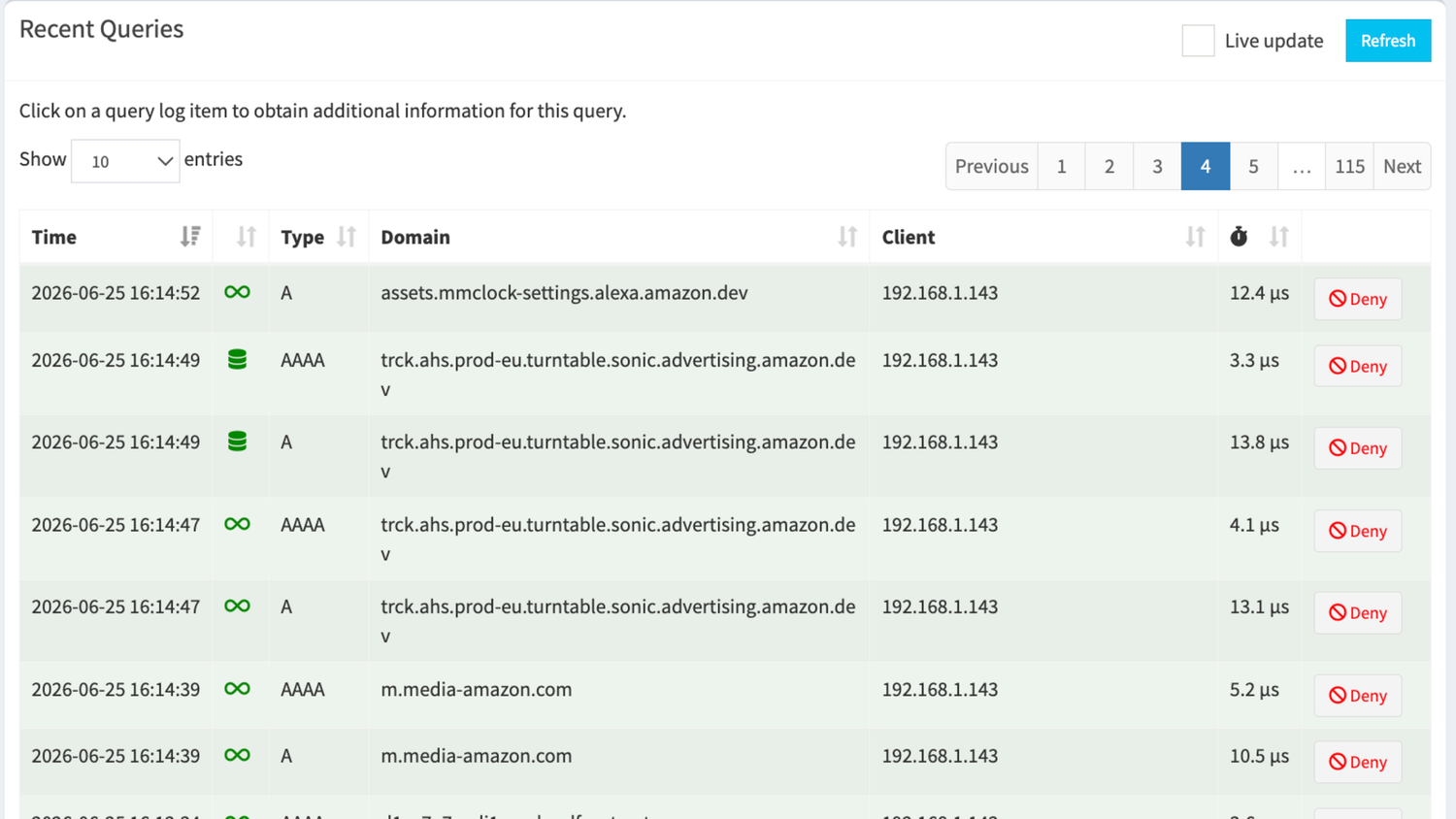Go to page 1 of the query log
This screenshot has height=819, width=1456.
click(x=1061, y=166)
